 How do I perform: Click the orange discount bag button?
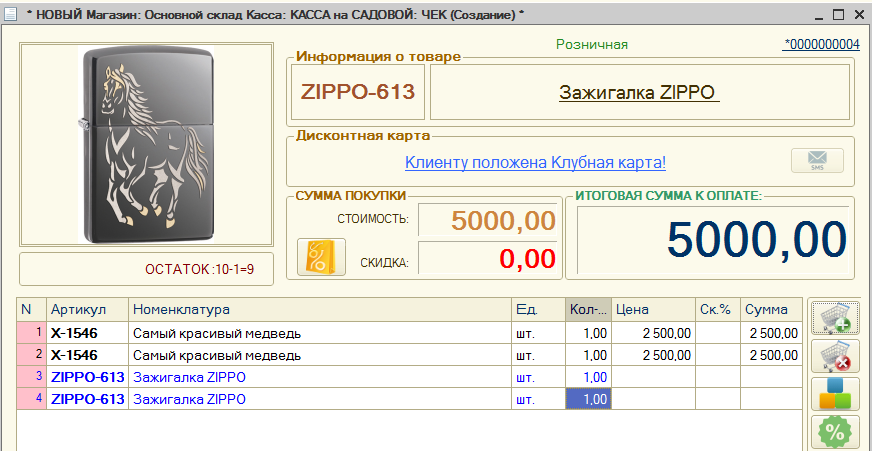point(321,257)
